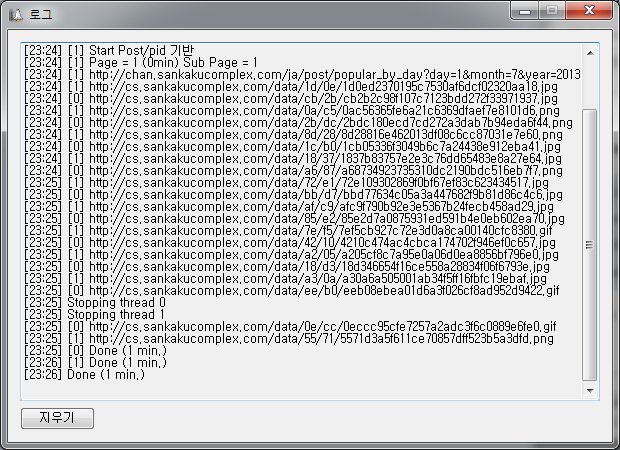Click the 'Stopping thread 1' log line
The height and width of the screenshot is (450, 620).
pyautogui.click(x=94, y=314)
